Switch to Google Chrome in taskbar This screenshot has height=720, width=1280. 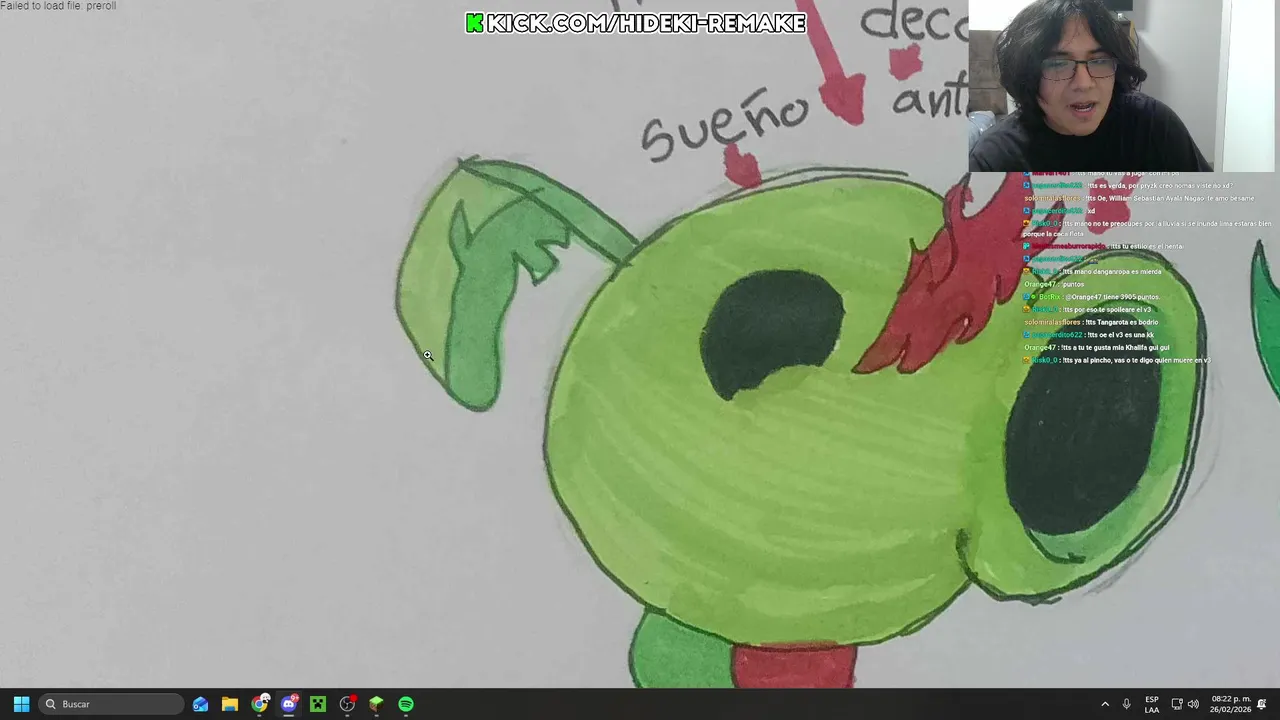(x=259, y=704)
